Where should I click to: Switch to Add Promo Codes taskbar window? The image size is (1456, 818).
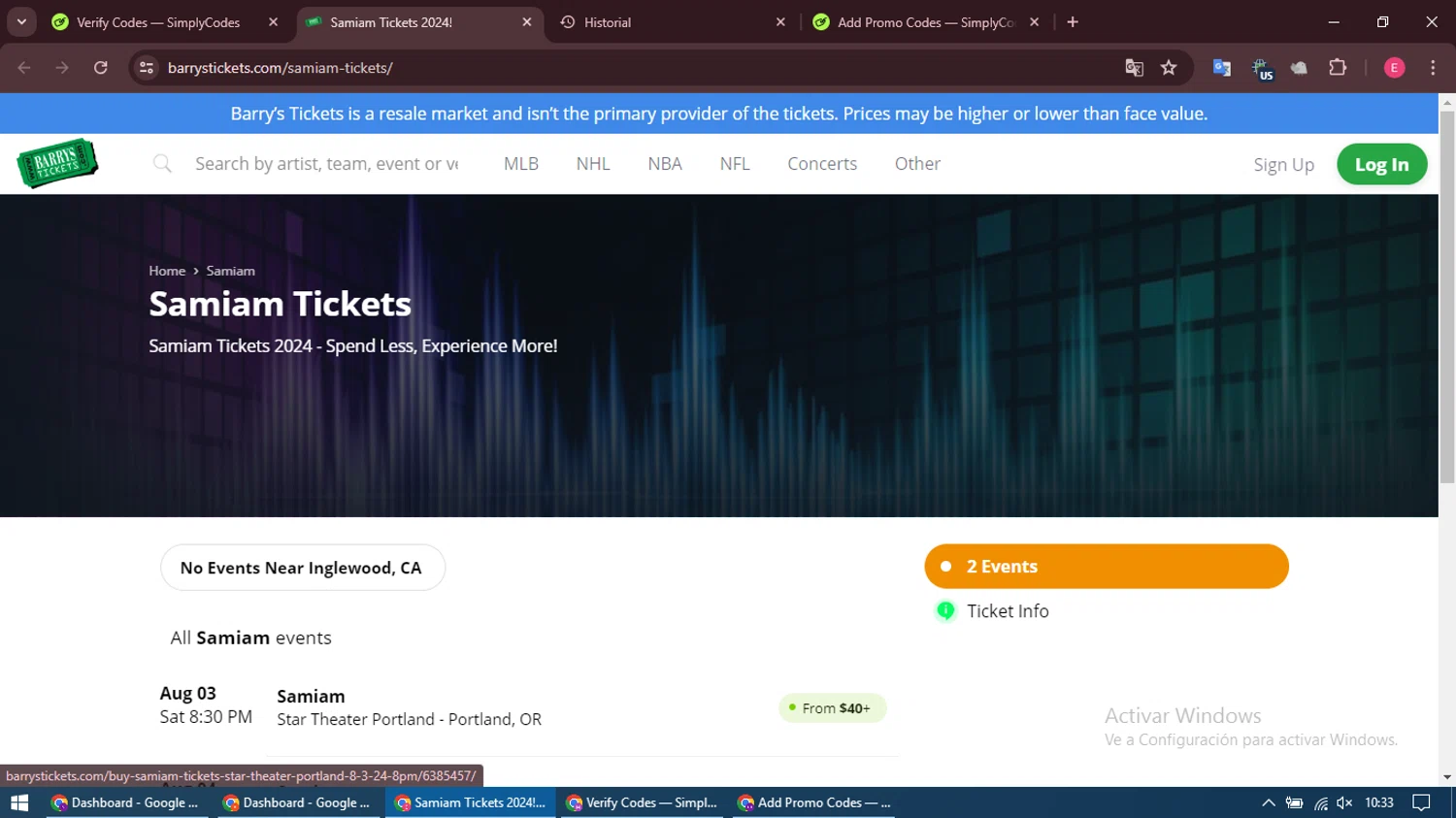[813, 802]
